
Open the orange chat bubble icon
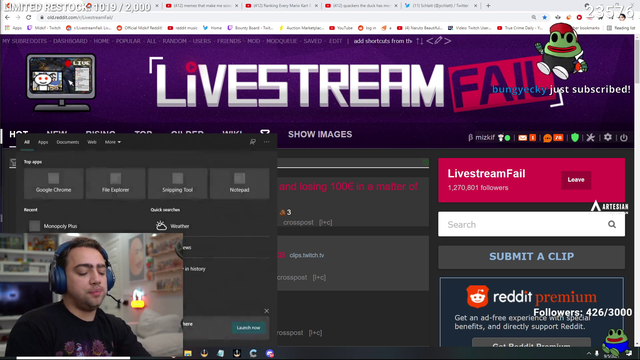[547, 138]
